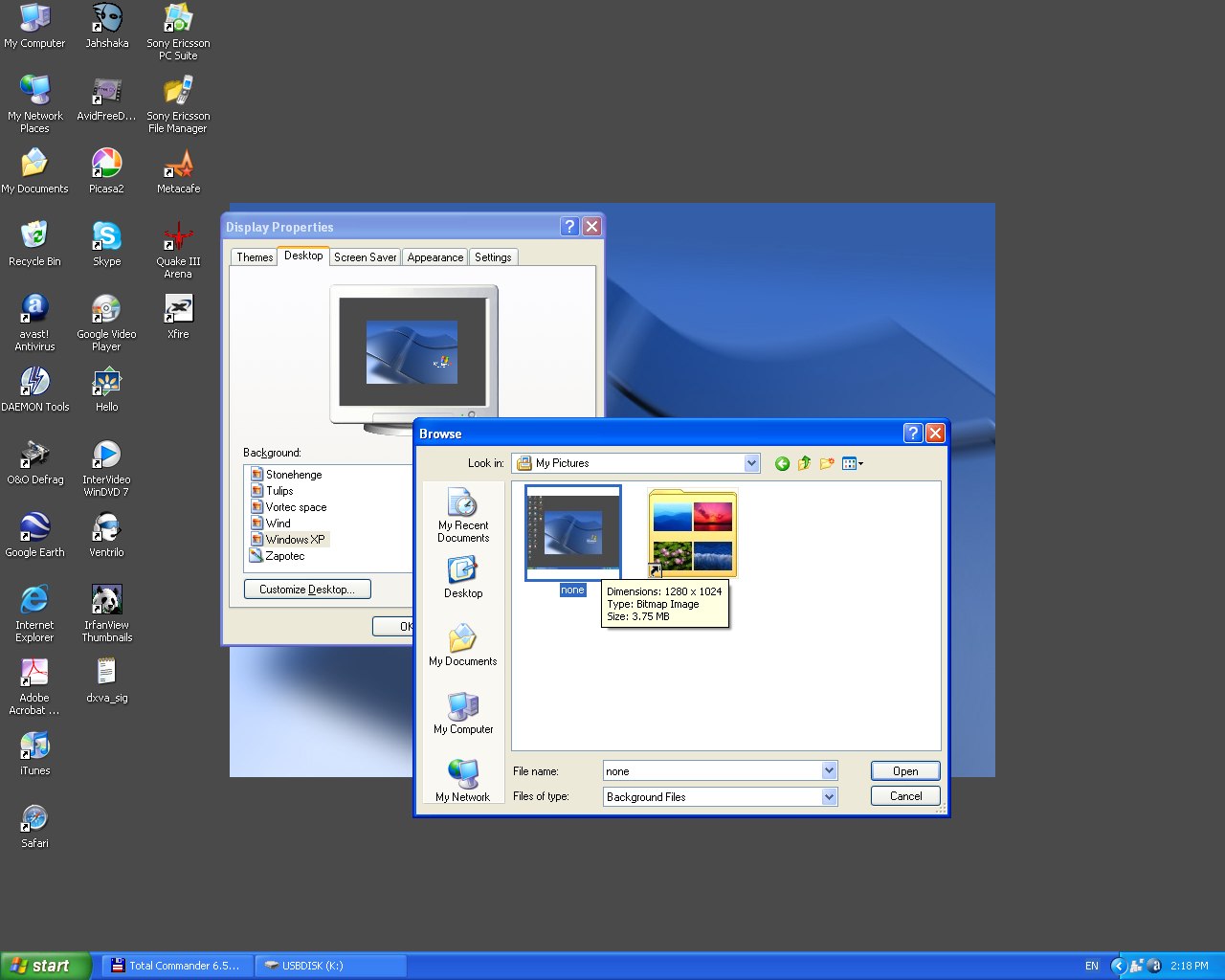
Task: Launch Google Earth shortcut
Action: pos(34,535)
